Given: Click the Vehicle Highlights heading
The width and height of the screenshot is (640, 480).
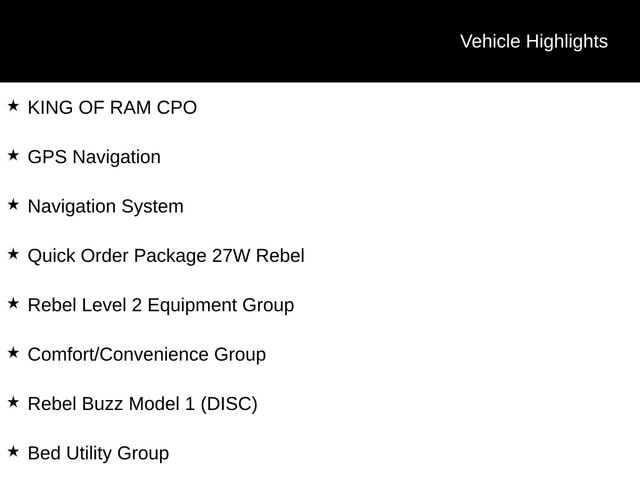Looking at the screenshot, I should [534, 42].
